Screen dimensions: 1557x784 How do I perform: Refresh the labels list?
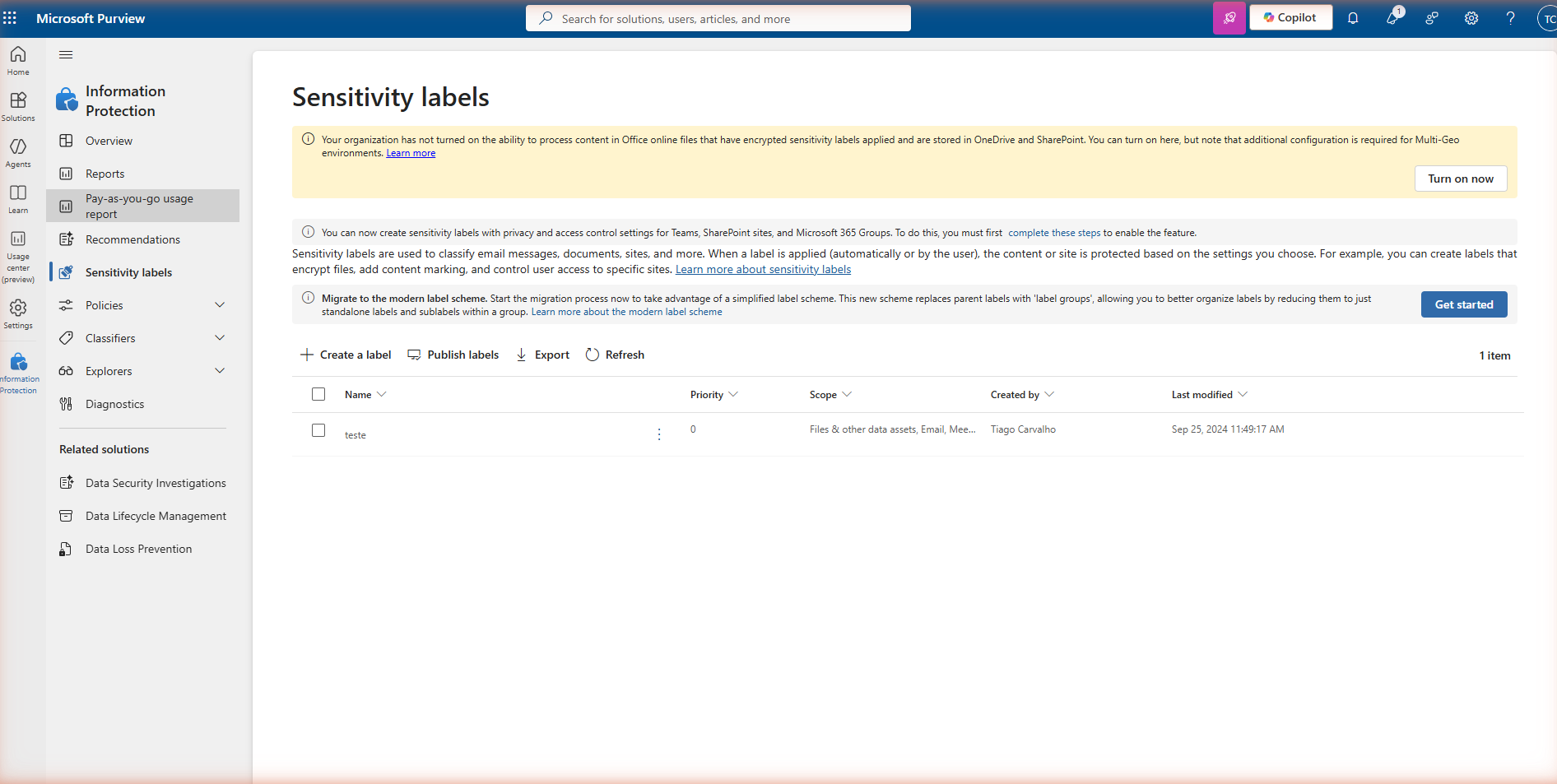click(x=615, y=355)
